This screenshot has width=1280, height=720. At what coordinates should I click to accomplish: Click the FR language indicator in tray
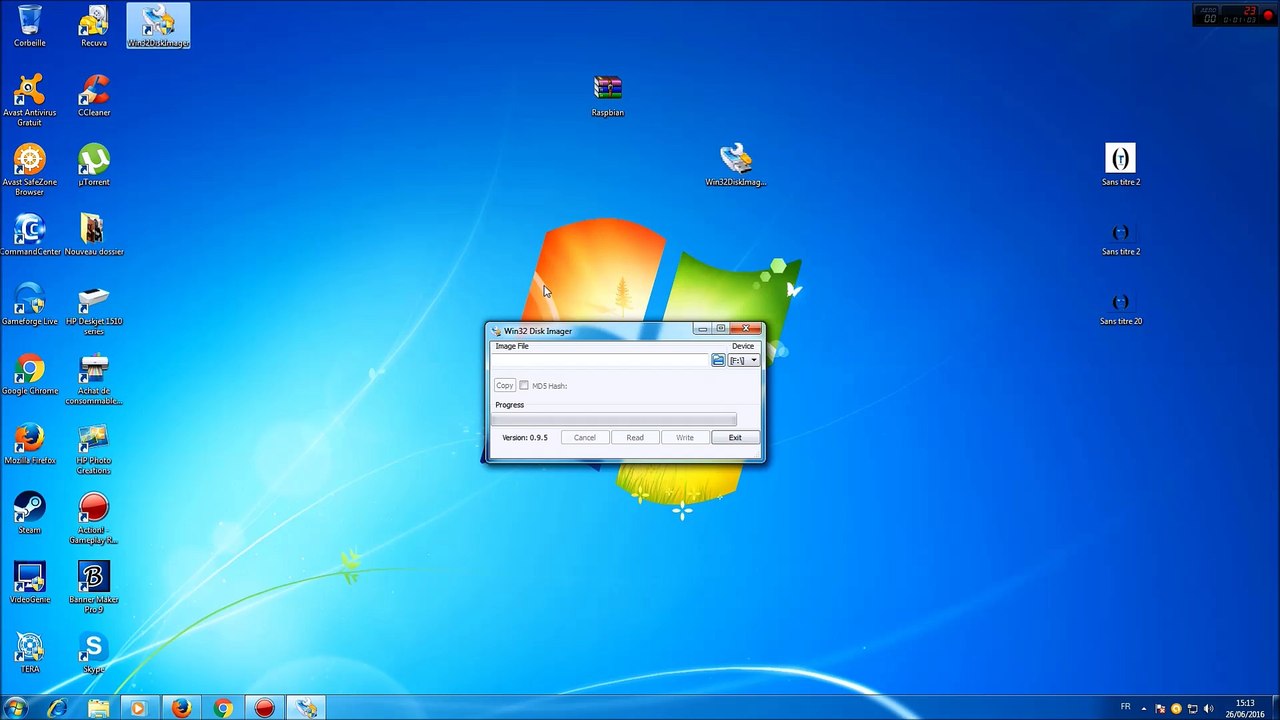click(x=1126, y=708)
